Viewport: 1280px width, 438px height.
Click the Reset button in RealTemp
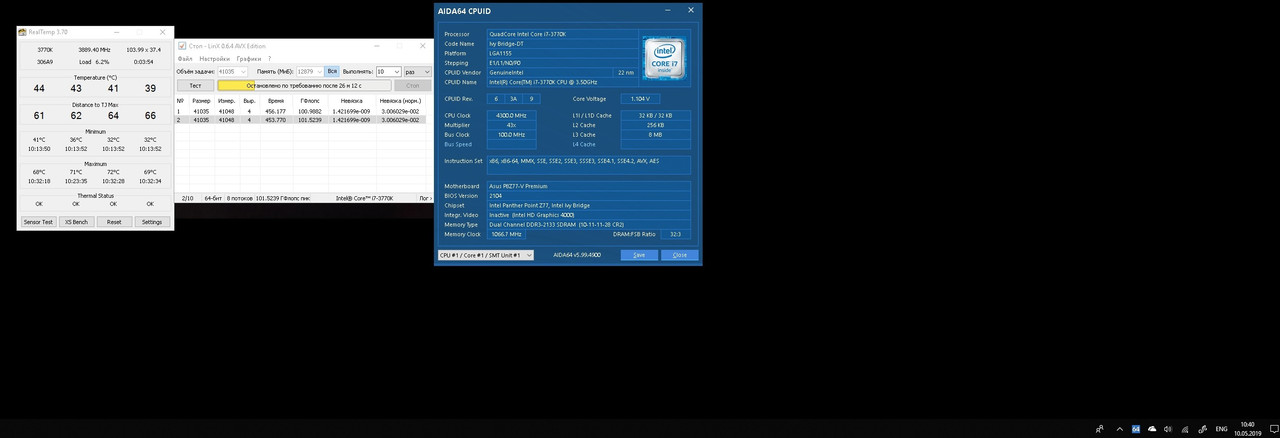click(114, 222)
